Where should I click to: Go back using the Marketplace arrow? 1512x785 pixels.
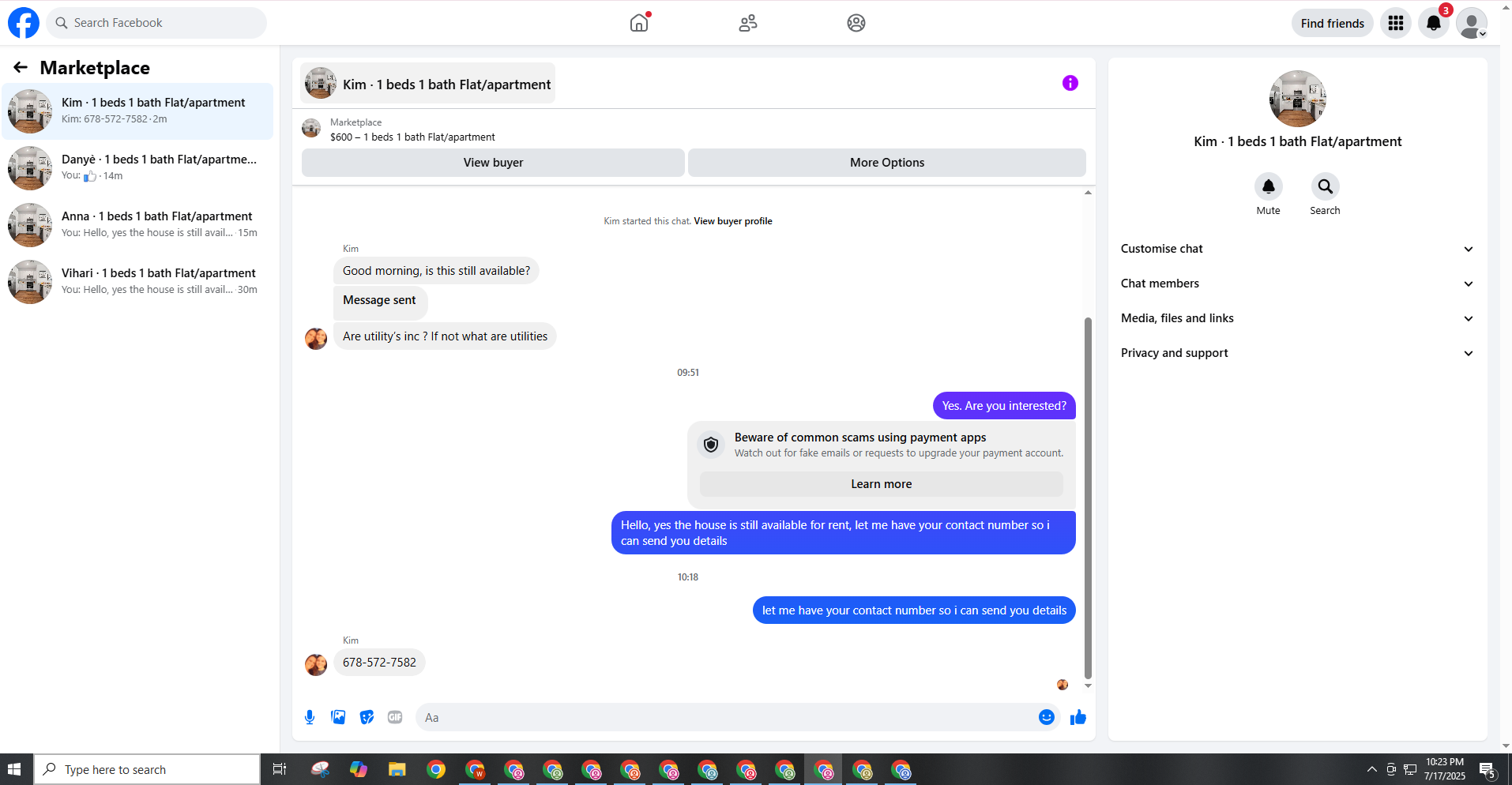(21, 68)
